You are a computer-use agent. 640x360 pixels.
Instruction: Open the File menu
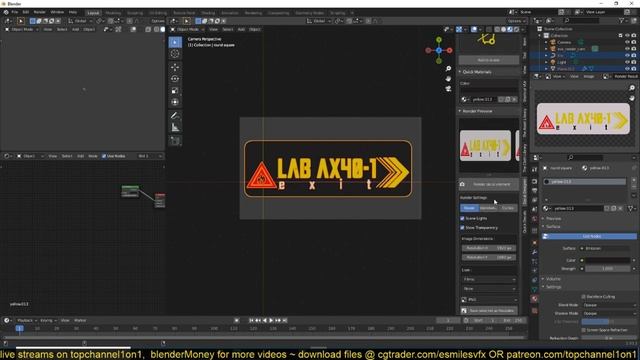[15, 12]
